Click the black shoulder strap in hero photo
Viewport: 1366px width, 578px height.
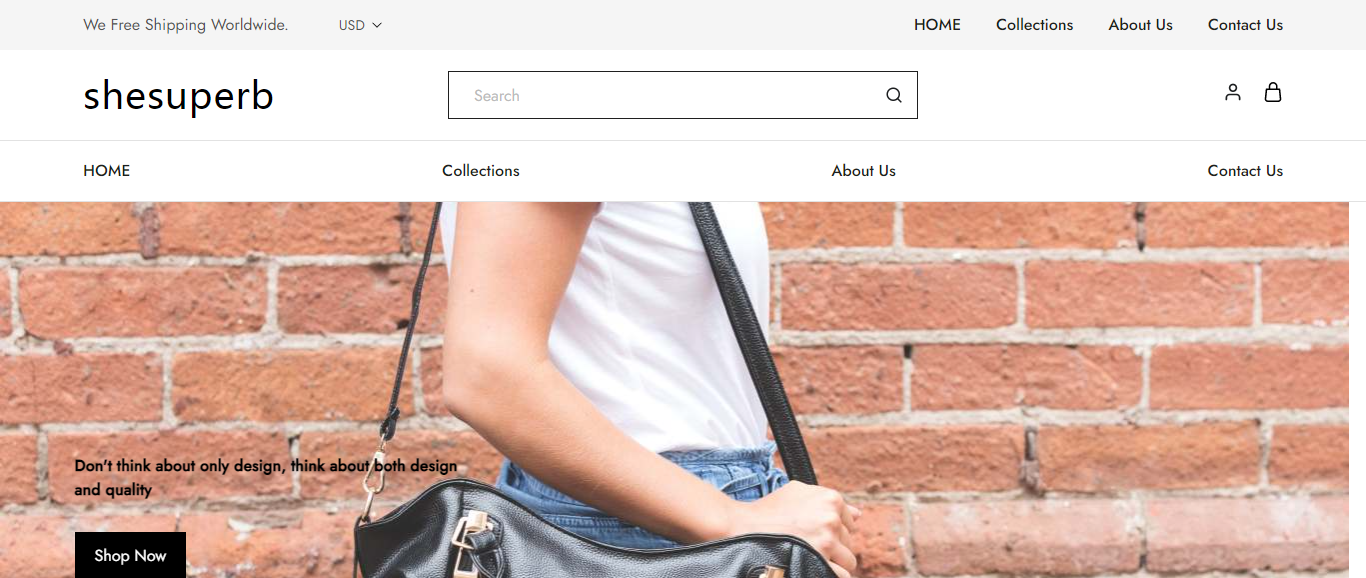(750, 330)
